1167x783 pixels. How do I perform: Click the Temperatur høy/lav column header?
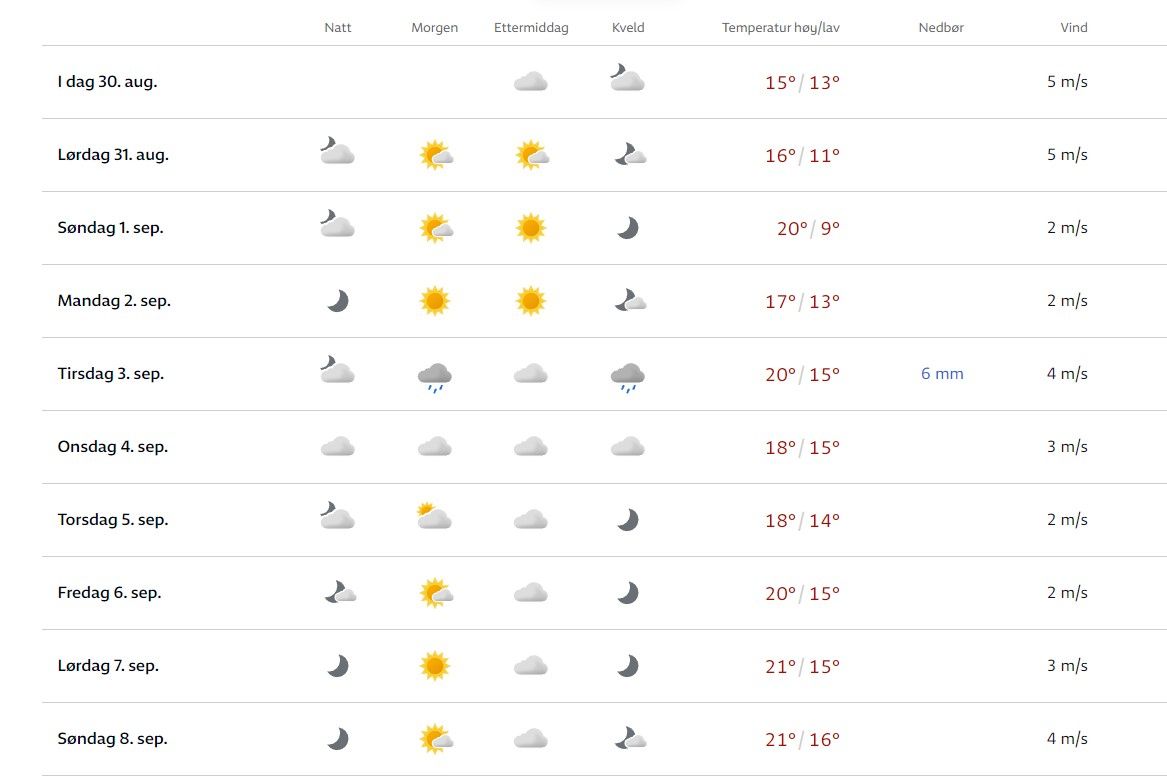coord(780,28)
